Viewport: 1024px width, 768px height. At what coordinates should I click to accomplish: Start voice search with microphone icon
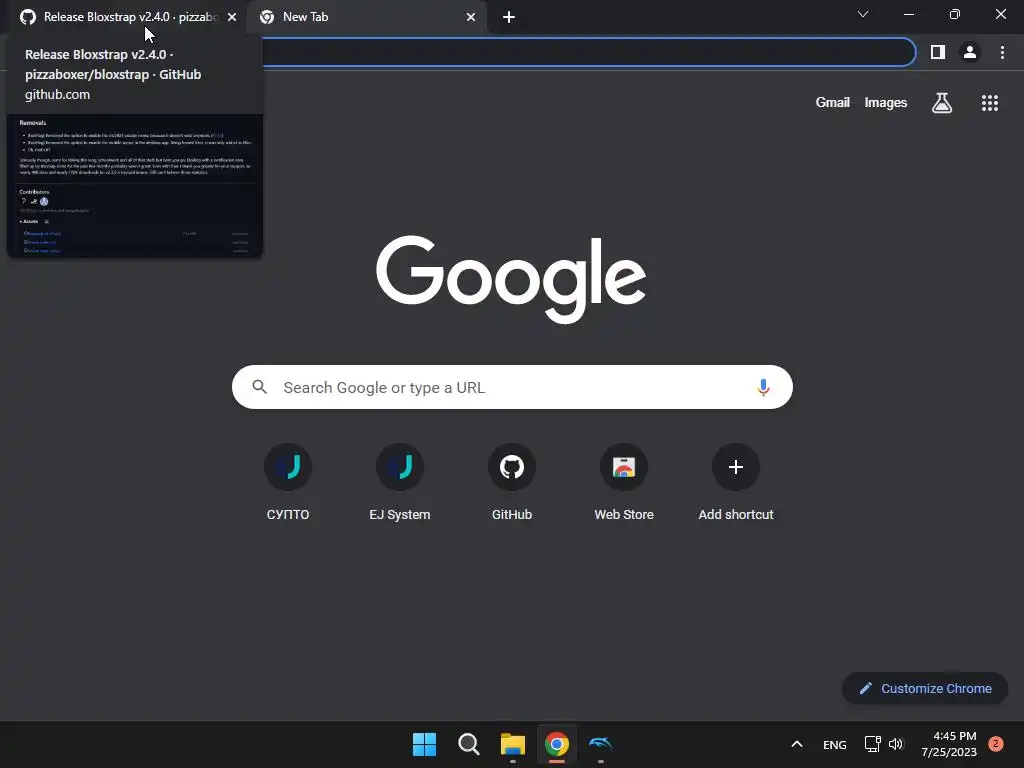[x=763, y=387]
